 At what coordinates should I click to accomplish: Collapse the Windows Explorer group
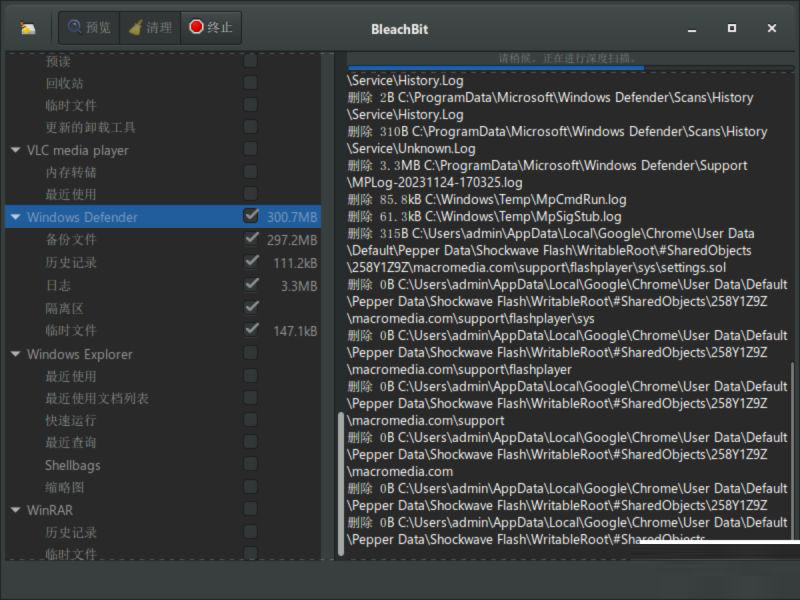15,354
